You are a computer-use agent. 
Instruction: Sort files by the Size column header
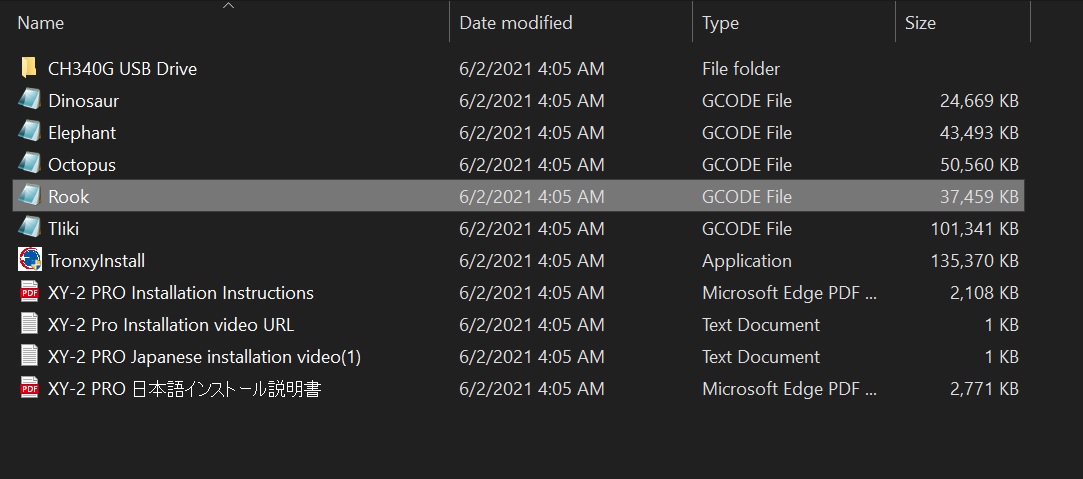[x=920, y=23]
